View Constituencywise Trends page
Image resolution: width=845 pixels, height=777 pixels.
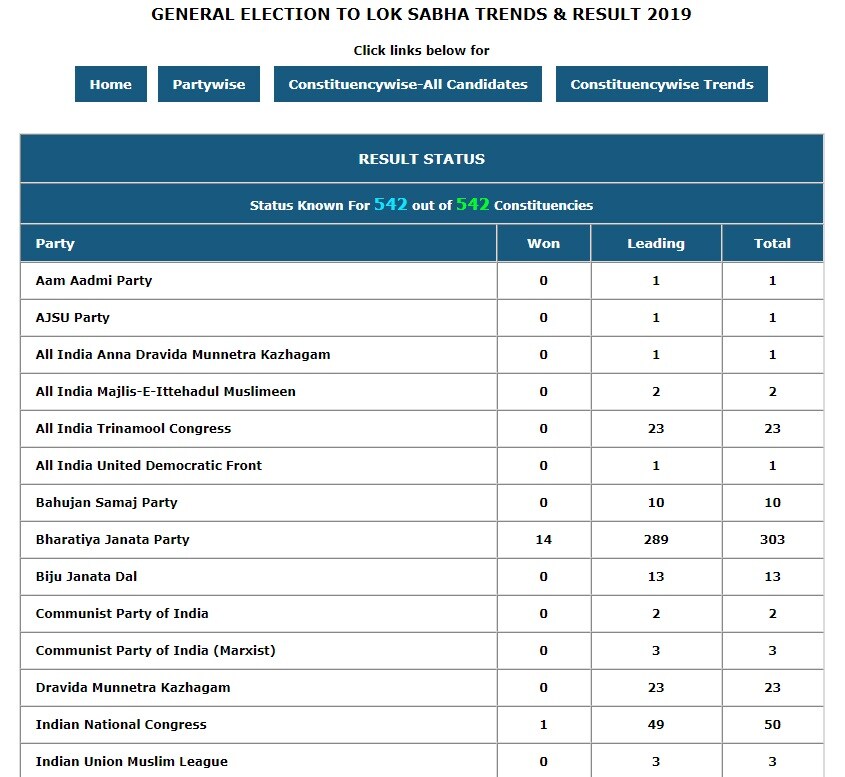(662, 84)
